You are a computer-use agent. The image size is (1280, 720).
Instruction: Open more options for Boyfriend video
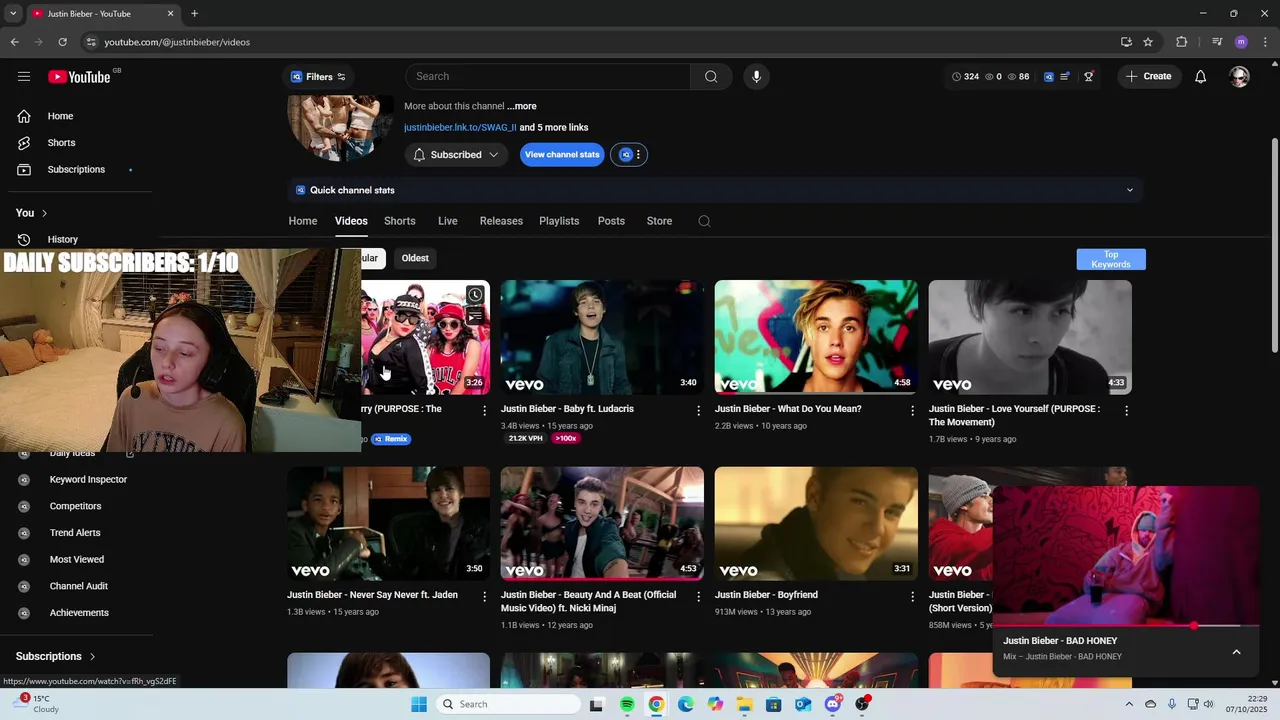coord(912,597)
